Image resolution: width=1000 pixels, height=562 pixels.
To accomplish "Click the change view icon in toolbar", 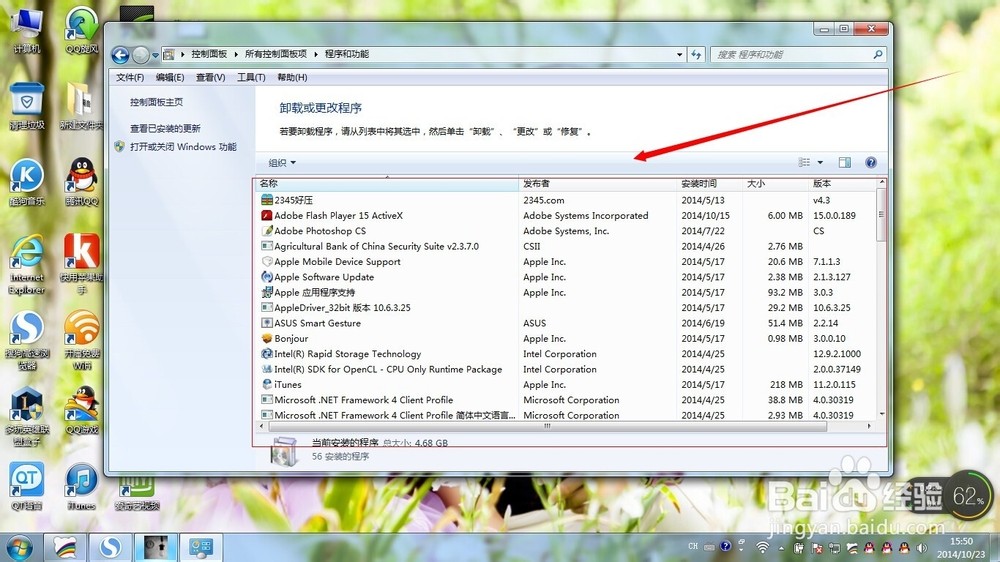I will [804, 163].
